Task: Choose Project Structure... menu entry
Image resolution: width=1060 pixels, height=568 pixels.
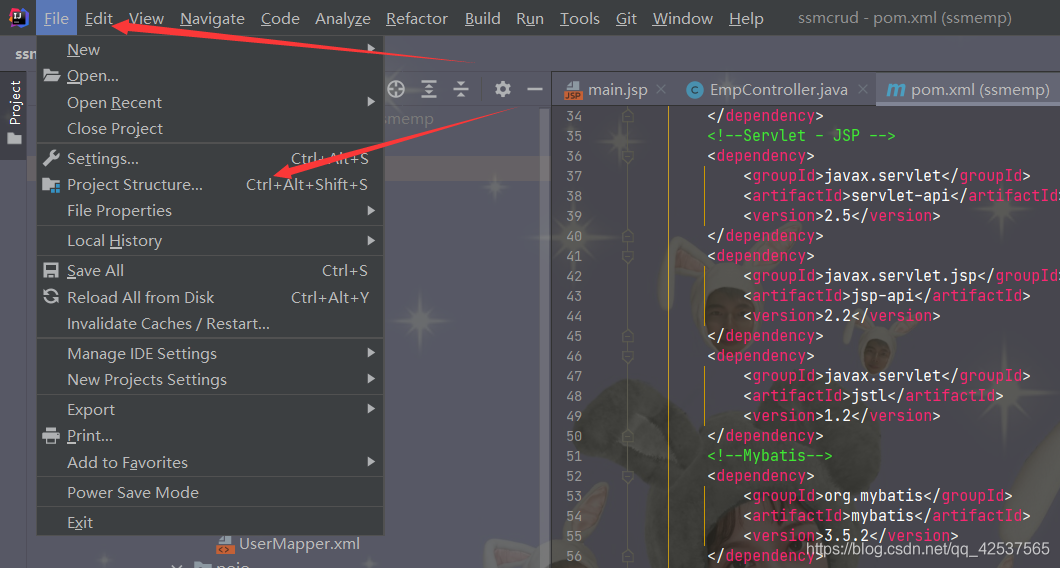Action: click(210, 185)
